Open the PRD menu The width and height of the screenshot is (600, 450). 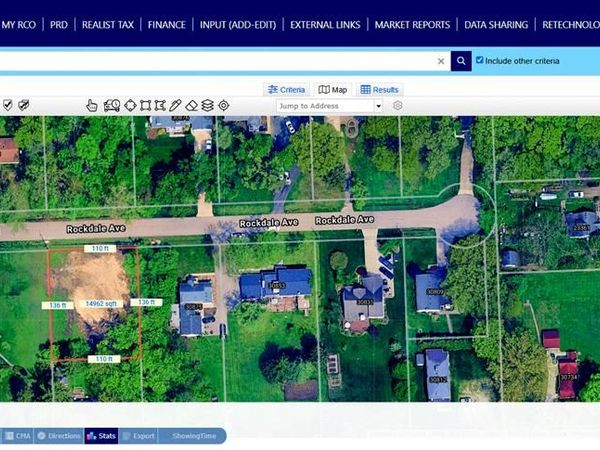click(x=59, y=25)
